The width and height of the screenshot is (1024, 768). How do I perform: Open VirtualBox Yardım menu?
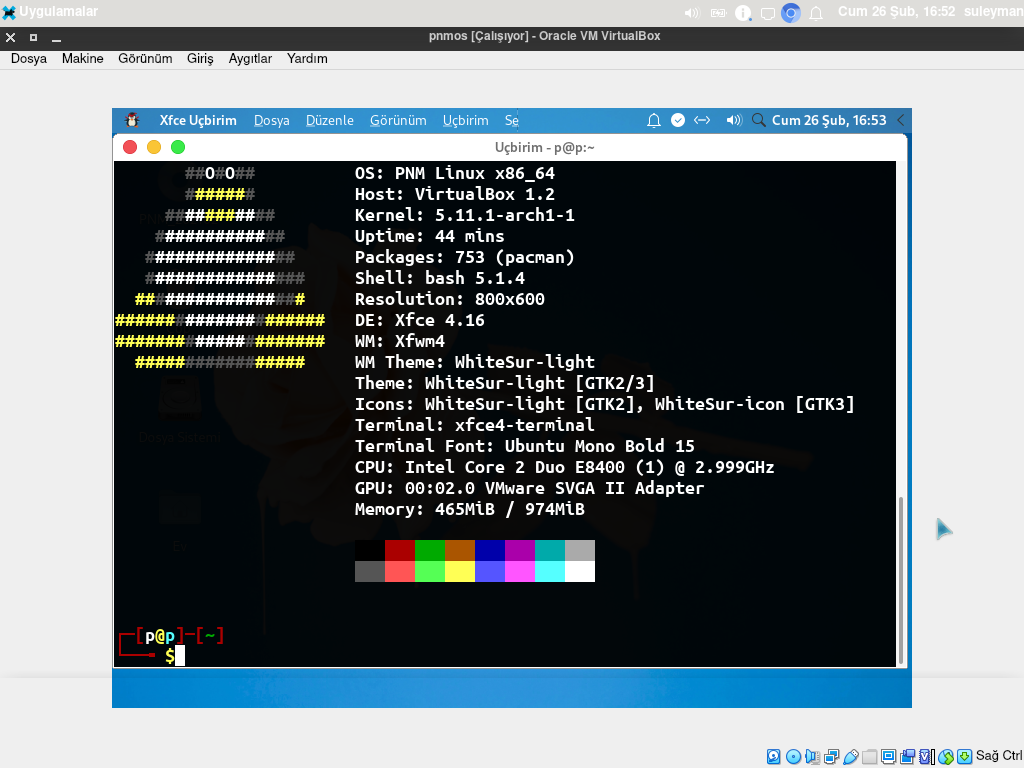pos(307,59)
